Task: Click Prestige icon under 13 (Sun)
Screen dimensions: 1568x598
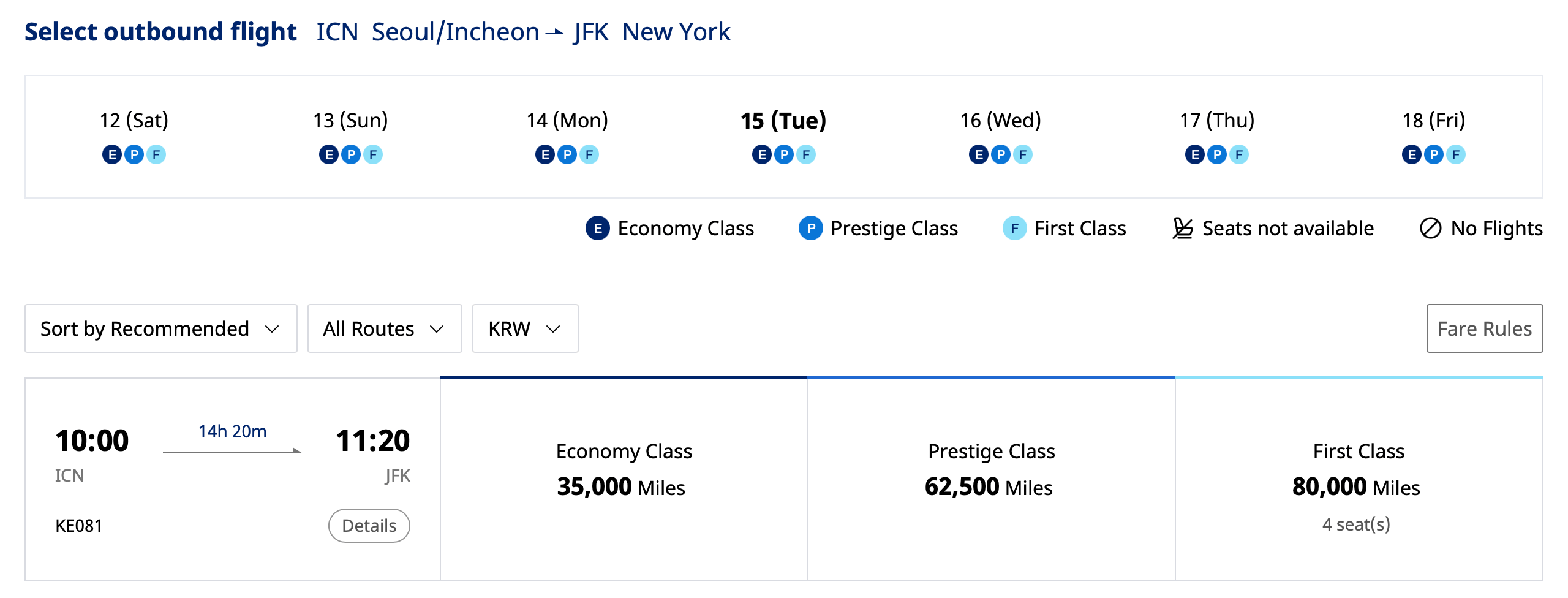Action: coord(351,154)
